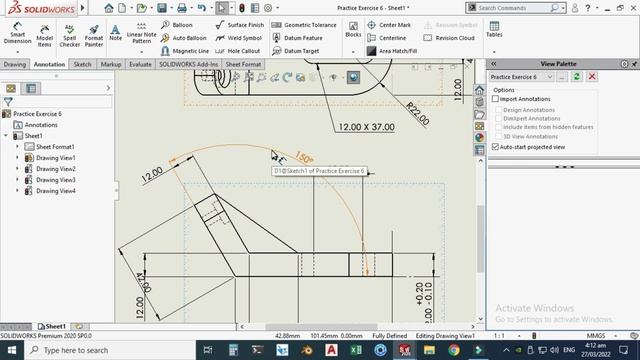Refresh the View Palette
Screen dimensions: 640x360
tap(576, 77)
